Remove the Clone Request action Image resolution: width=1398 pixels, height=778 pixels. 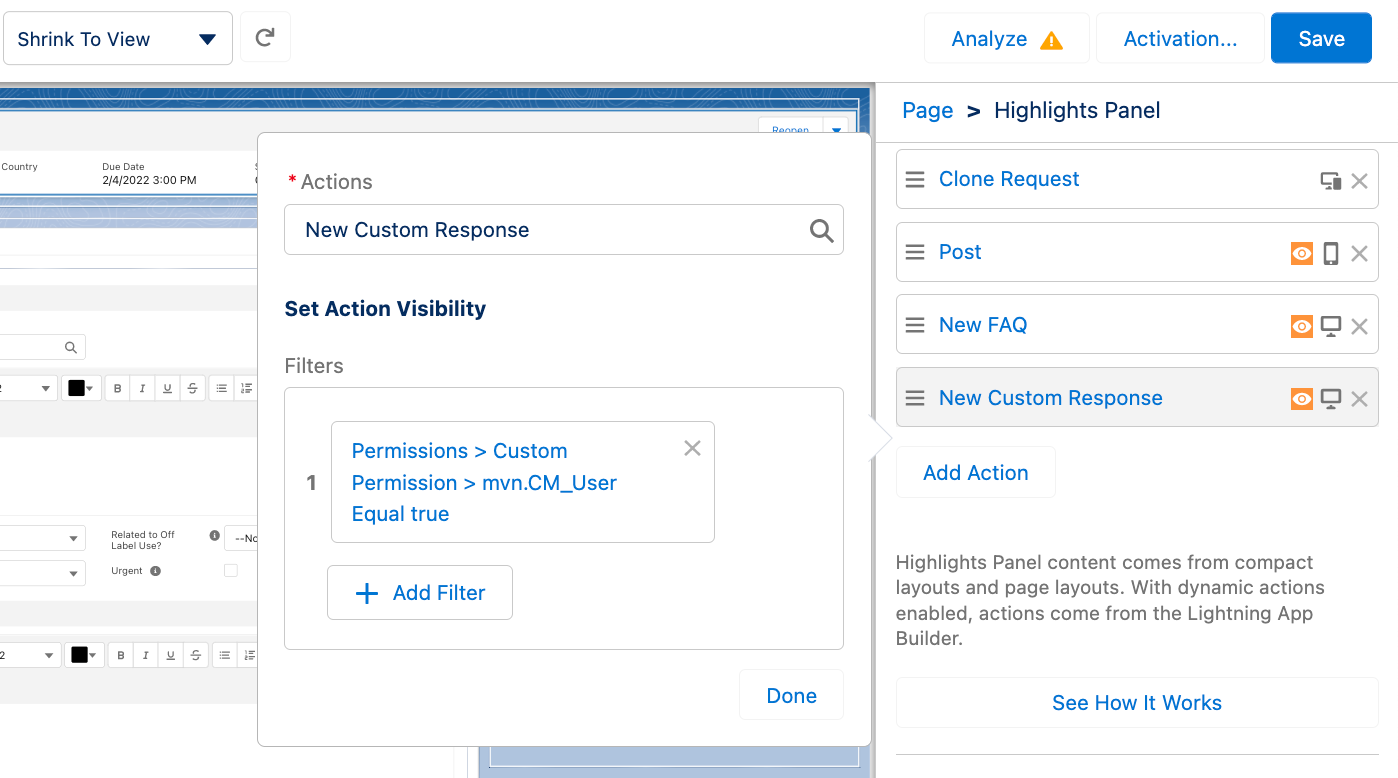1359,181
